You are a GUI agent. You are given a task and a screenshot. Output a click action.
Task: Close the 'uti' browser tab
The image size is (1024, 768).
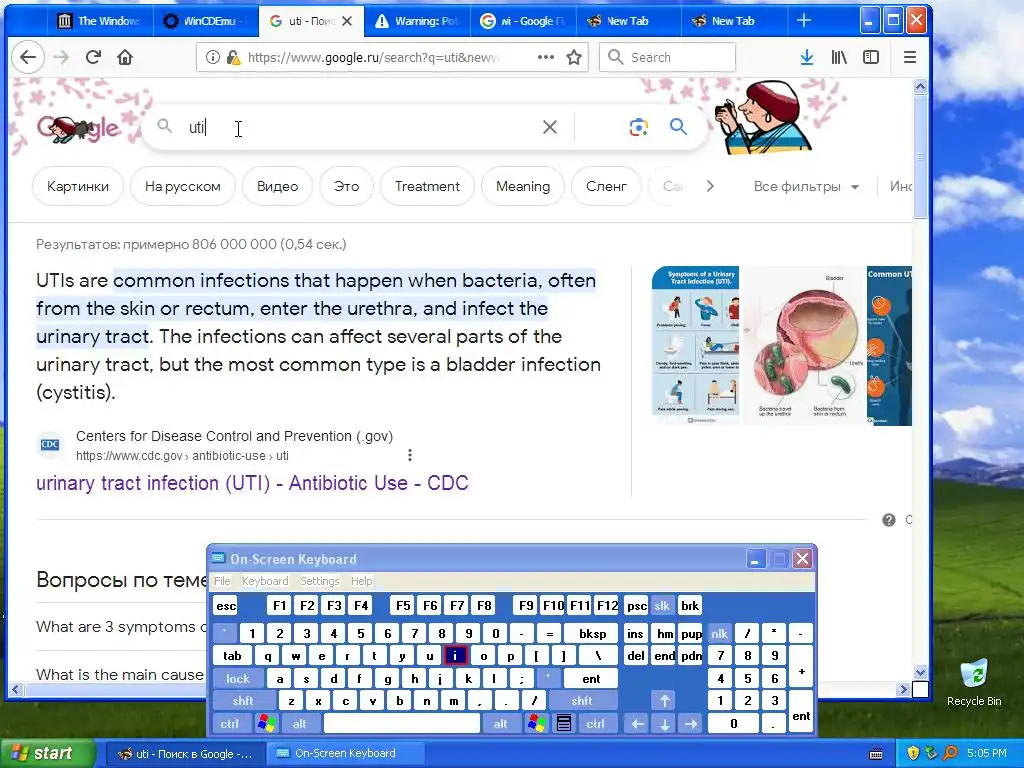click(x=347, y=21)
